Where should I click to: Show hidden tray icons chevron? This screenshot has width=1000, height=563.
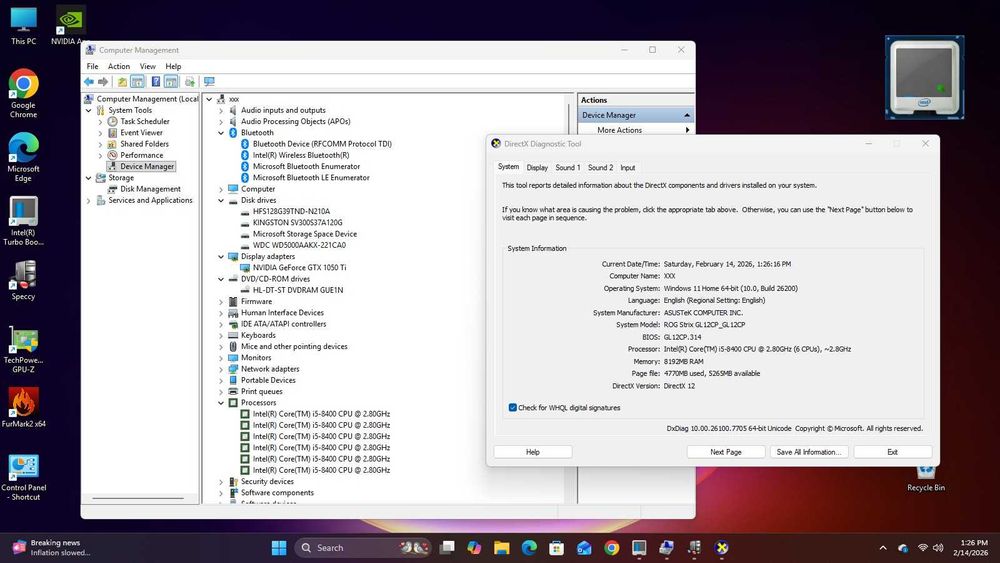pyautogui.click(x=883, y=548)
